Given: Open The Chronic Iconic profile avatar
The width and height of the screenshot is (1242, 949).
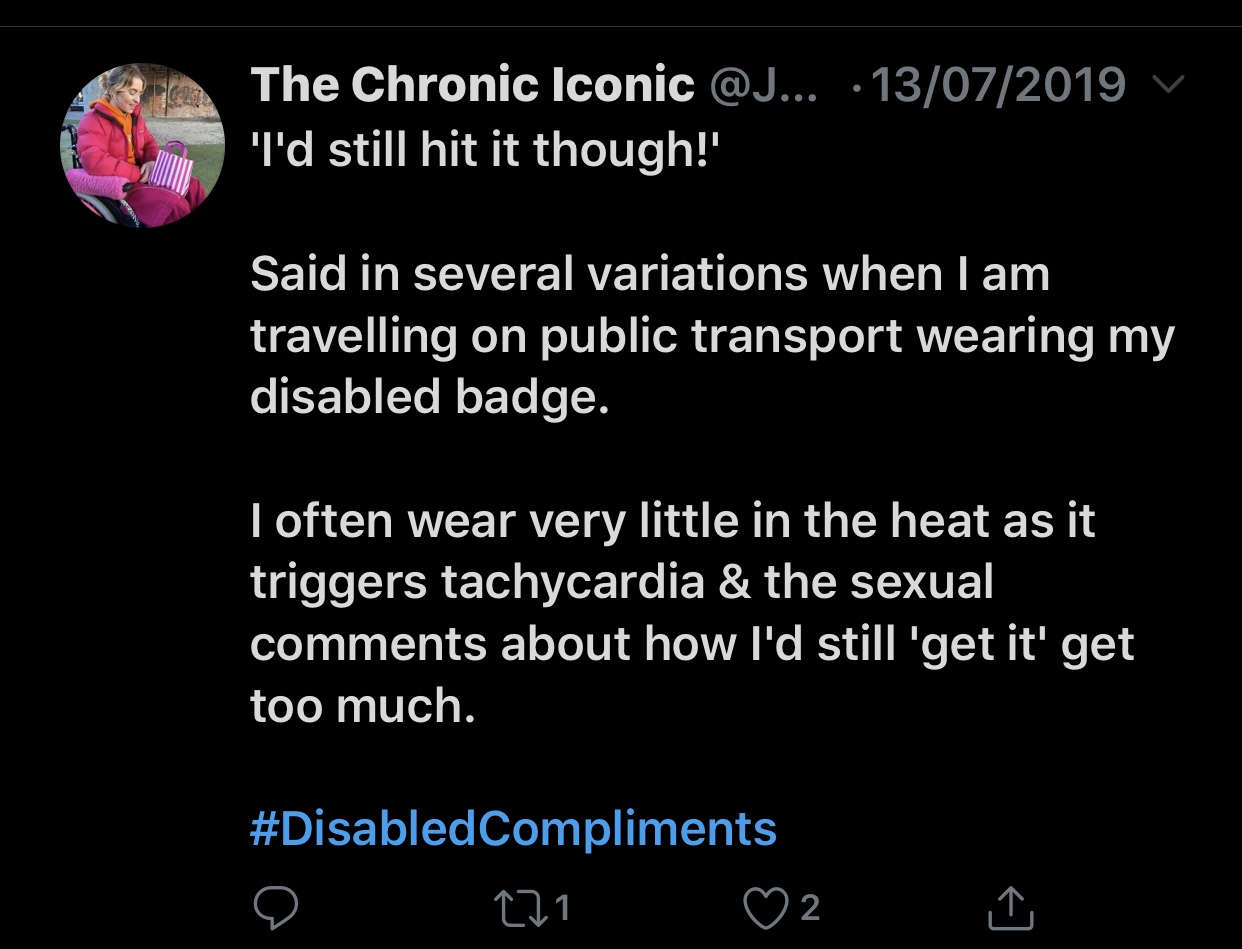Looking at the screenshot, I should [143, 146].
